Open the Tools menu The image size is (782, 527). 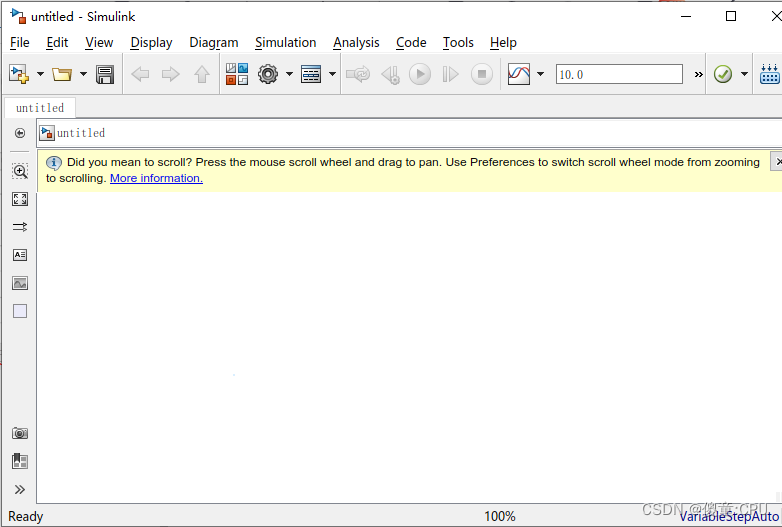coord(458,42)
